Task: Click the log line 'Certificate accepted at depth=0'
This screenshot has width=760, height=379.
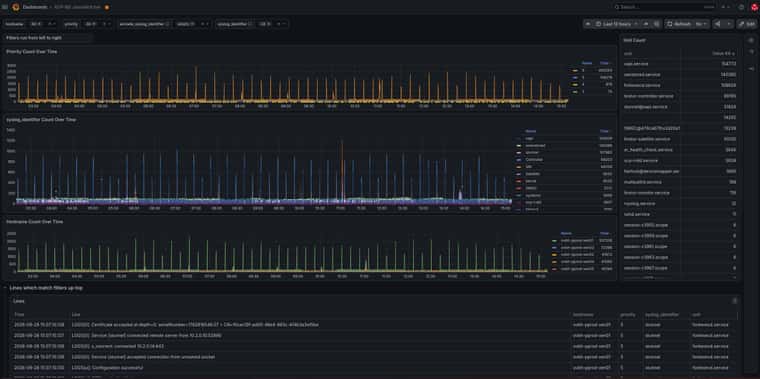Action: coord(195,325)
